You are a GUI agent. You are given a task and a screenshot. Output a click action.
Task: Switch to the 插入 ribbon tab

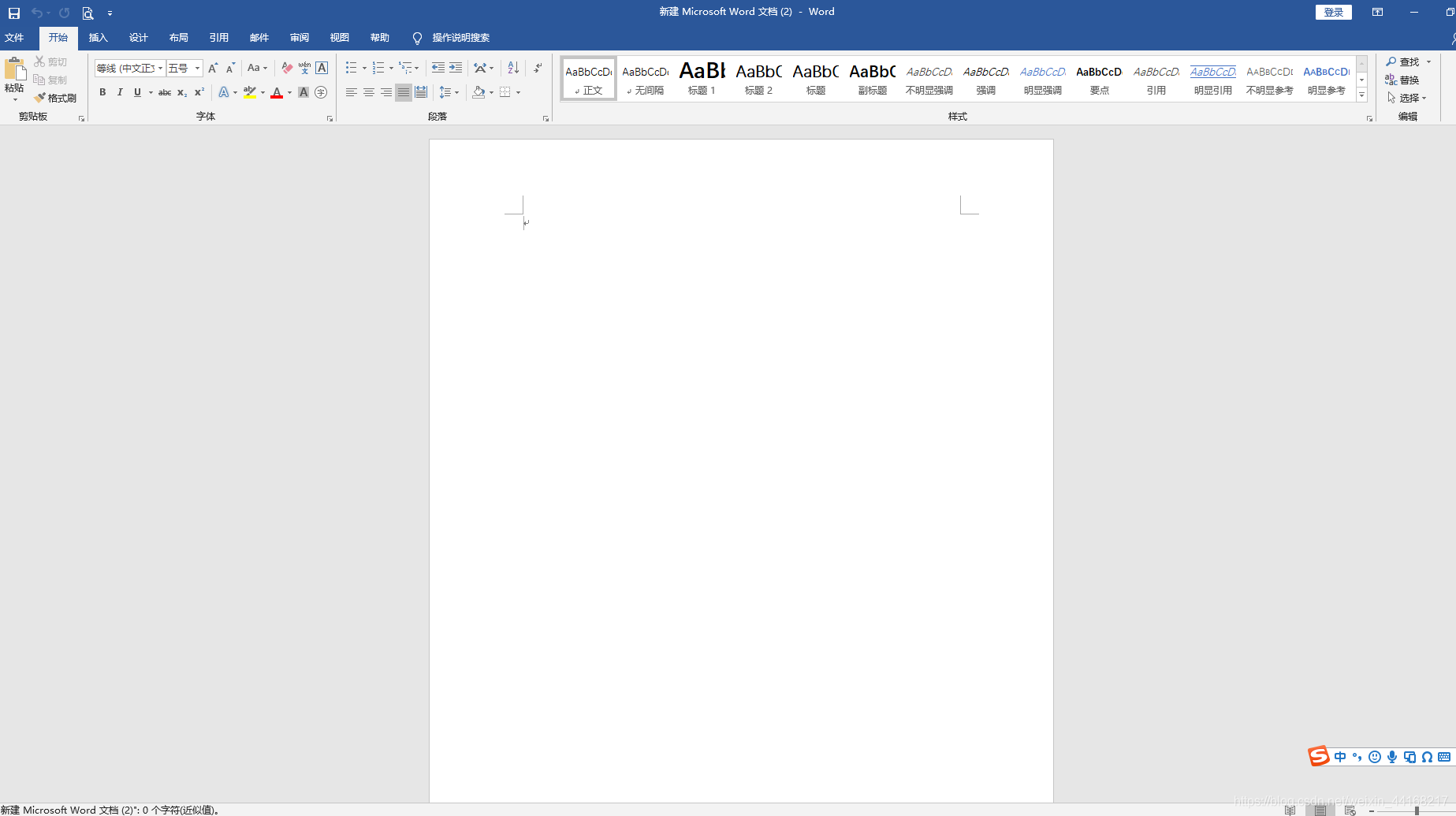(98, 37)
